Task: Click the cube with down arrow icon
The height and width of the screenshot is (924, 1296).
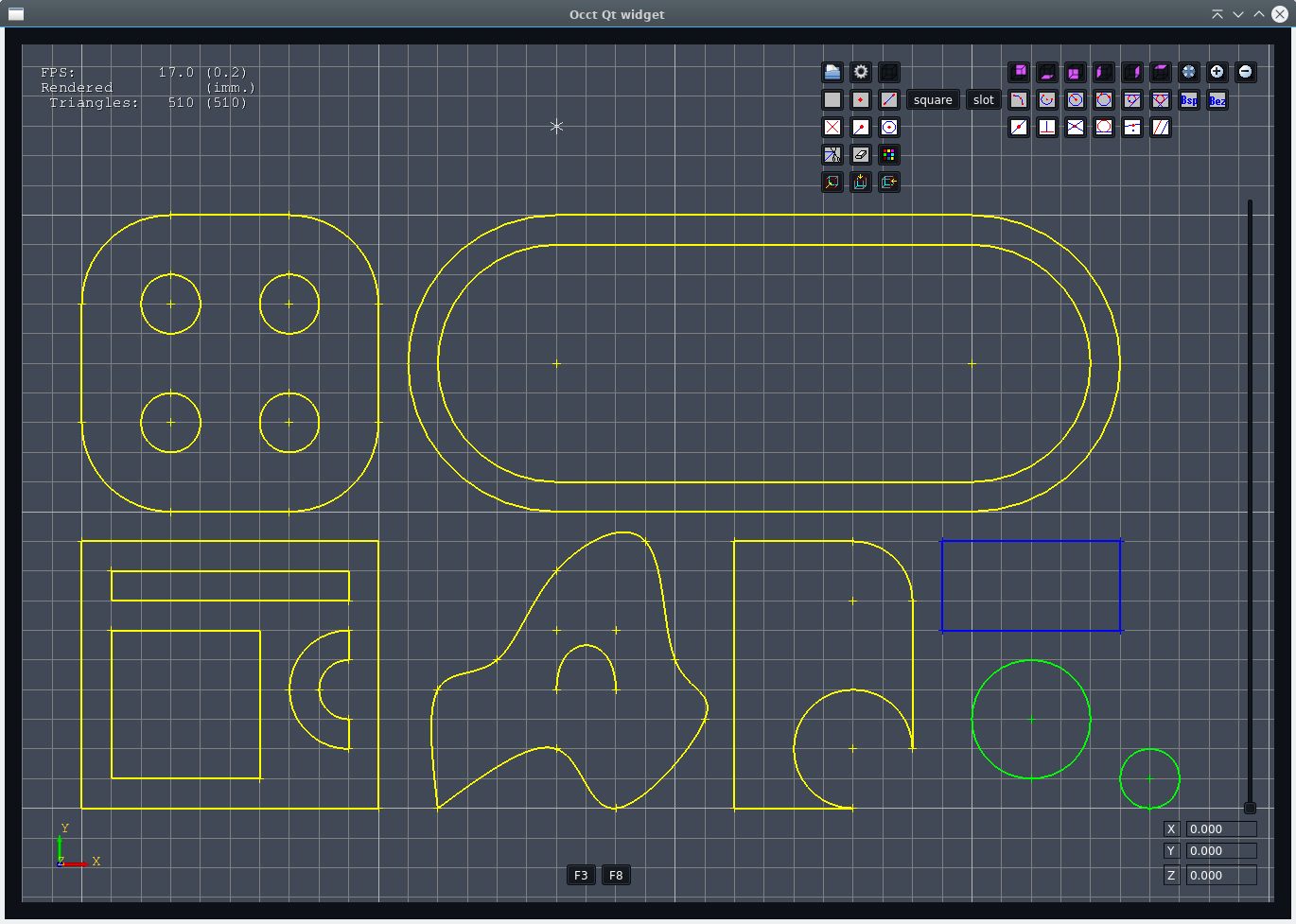Action: click(x=861, y=182)
